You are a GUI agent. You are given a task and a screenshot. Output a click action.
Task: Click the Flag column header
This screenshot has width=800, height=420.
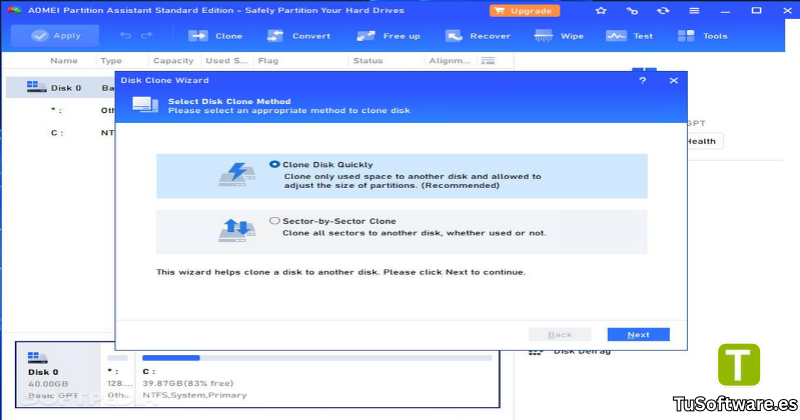point(268,61)
